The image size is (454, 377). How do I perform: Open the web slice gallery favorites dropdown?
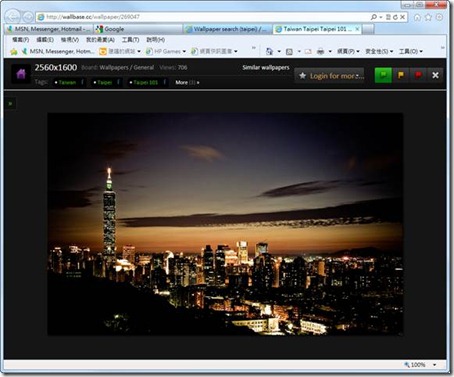click(214, 51)
